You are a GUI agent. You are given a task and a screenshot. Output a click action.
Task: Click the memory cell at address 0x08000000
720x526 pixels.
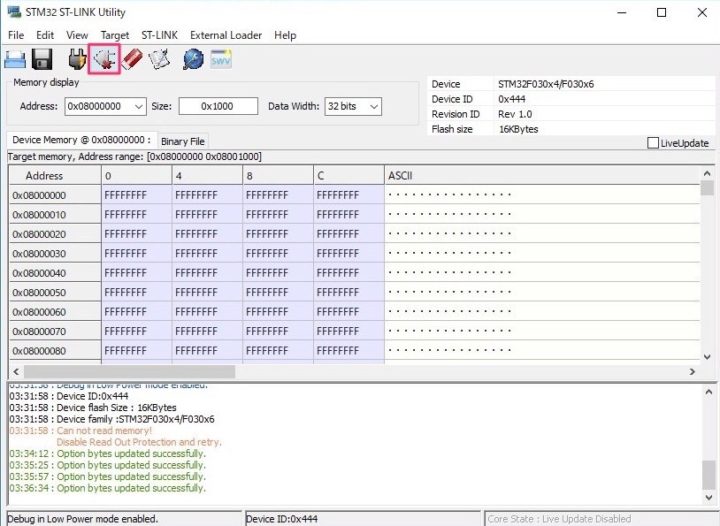tap(138, 196)
